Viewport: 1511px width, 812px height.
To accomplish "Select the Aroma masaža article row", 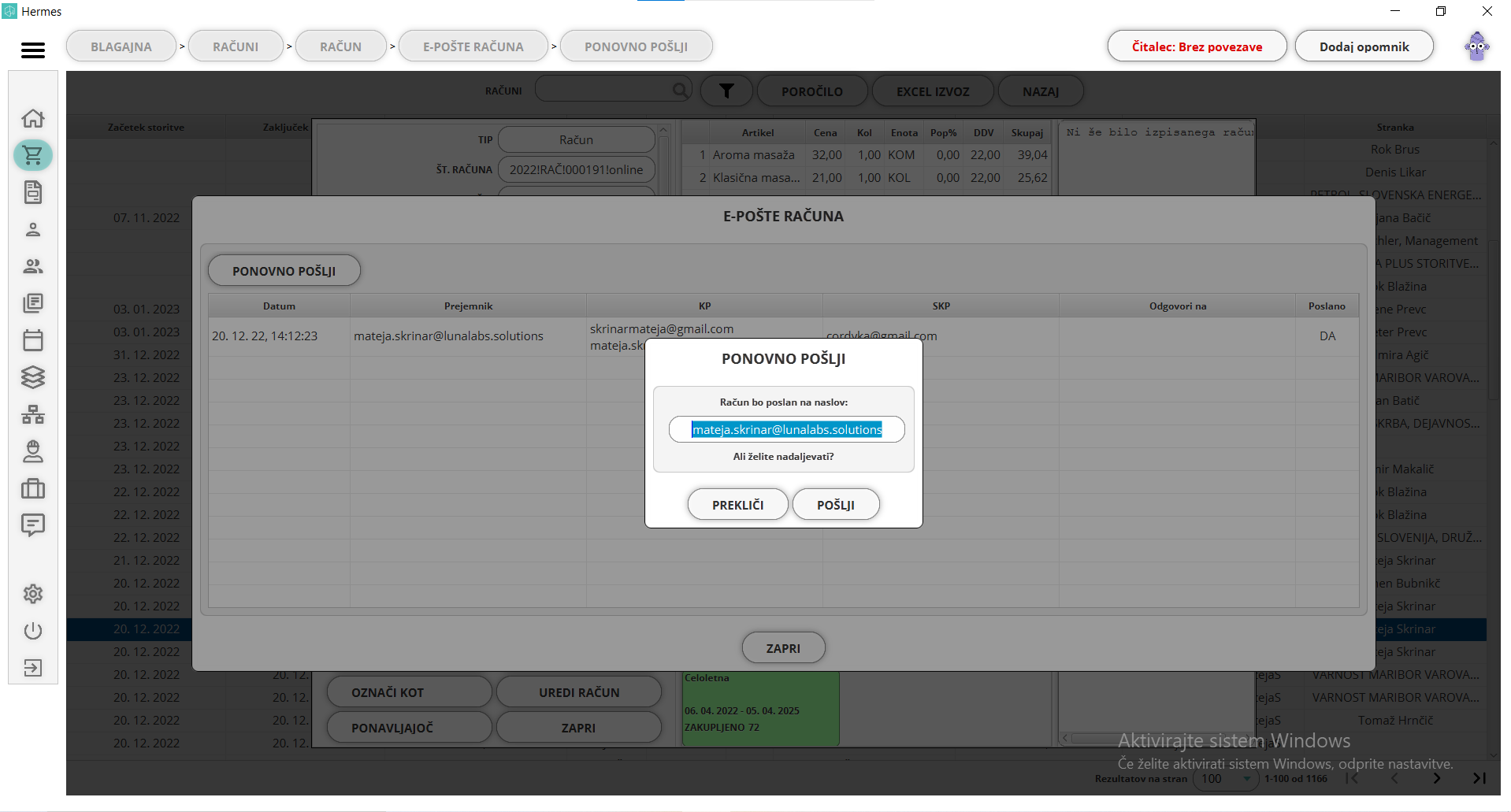I will 866,155.
